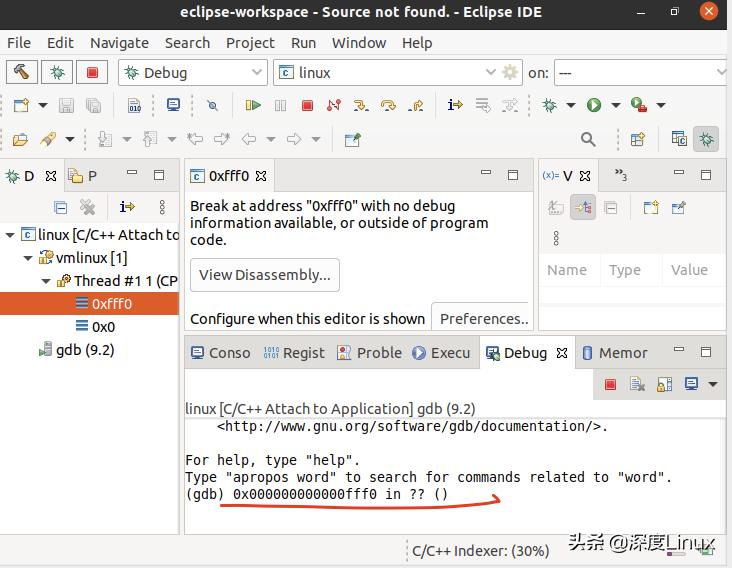The width and height of the screenshot is (732, 568).
Task: Open the Run menu
Action: pos(303,43)
